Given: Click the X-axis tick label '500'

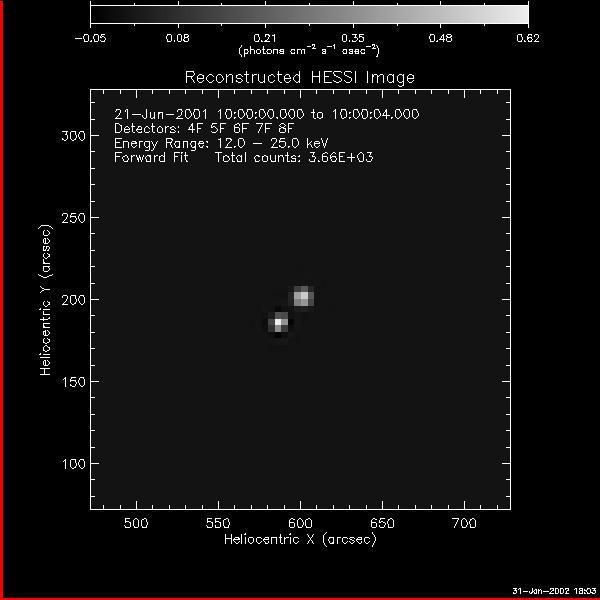Looking at the screenshot, I should click(x=136, y=523).
